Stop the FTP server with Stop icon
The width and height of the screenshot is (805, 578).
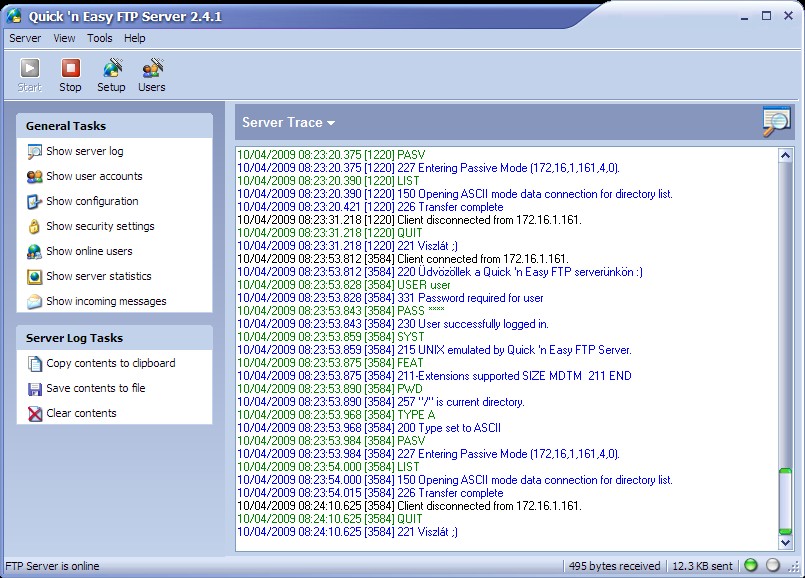pyautogui.click(x=70, y=68)
